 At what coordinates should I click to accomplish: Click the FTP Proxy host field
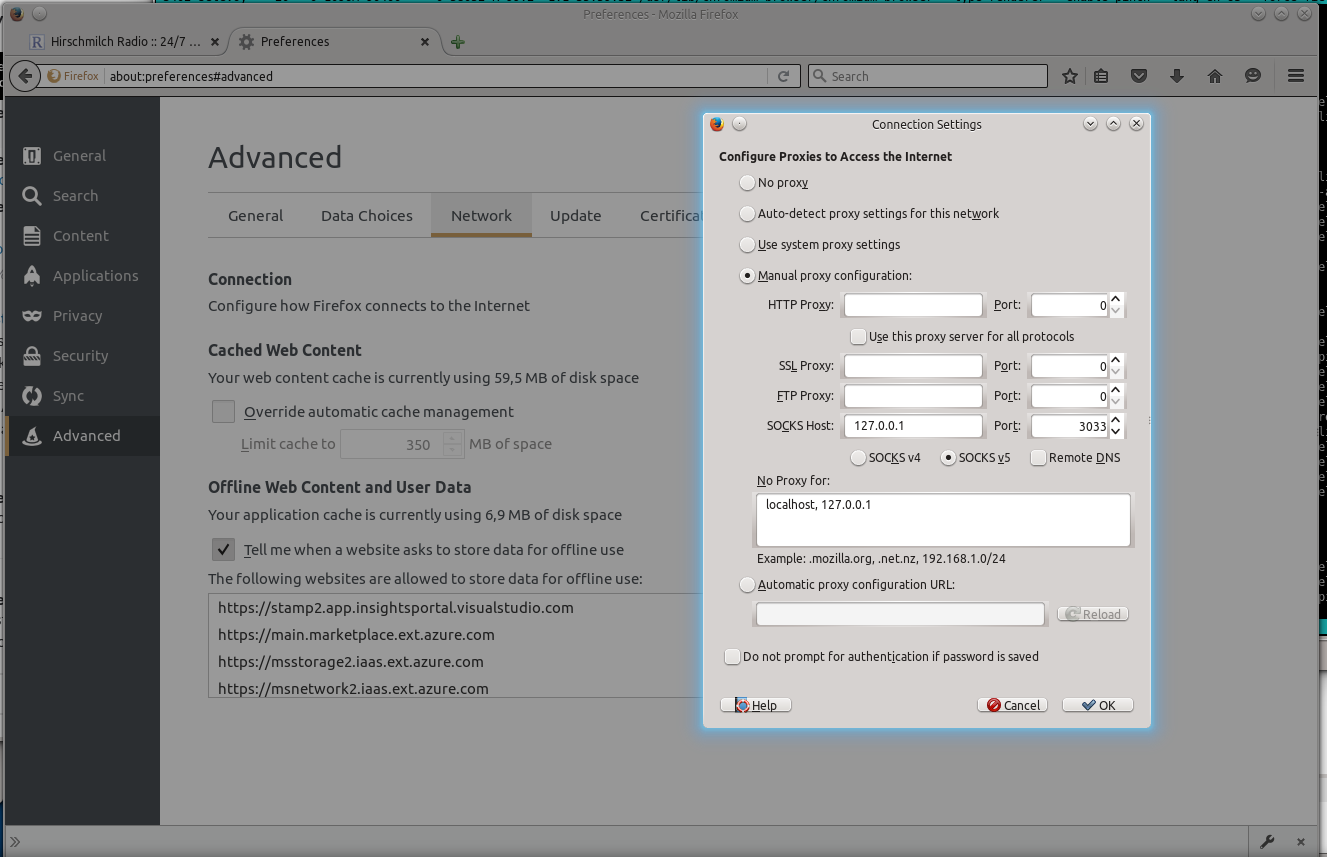pyautogui.click(x=913, y=396)
